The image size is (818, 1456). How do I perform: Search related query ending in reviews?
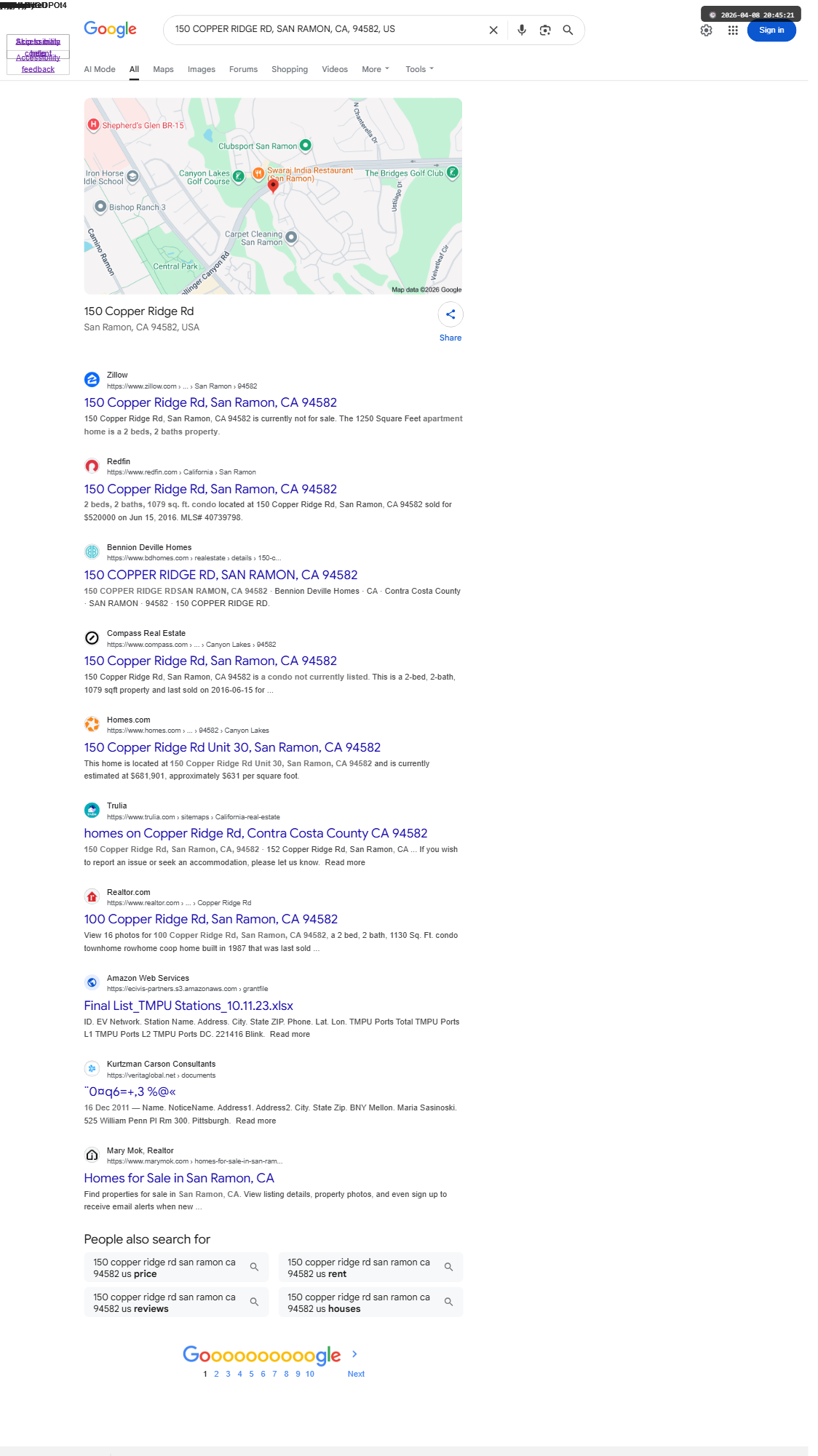[176, 1302]
